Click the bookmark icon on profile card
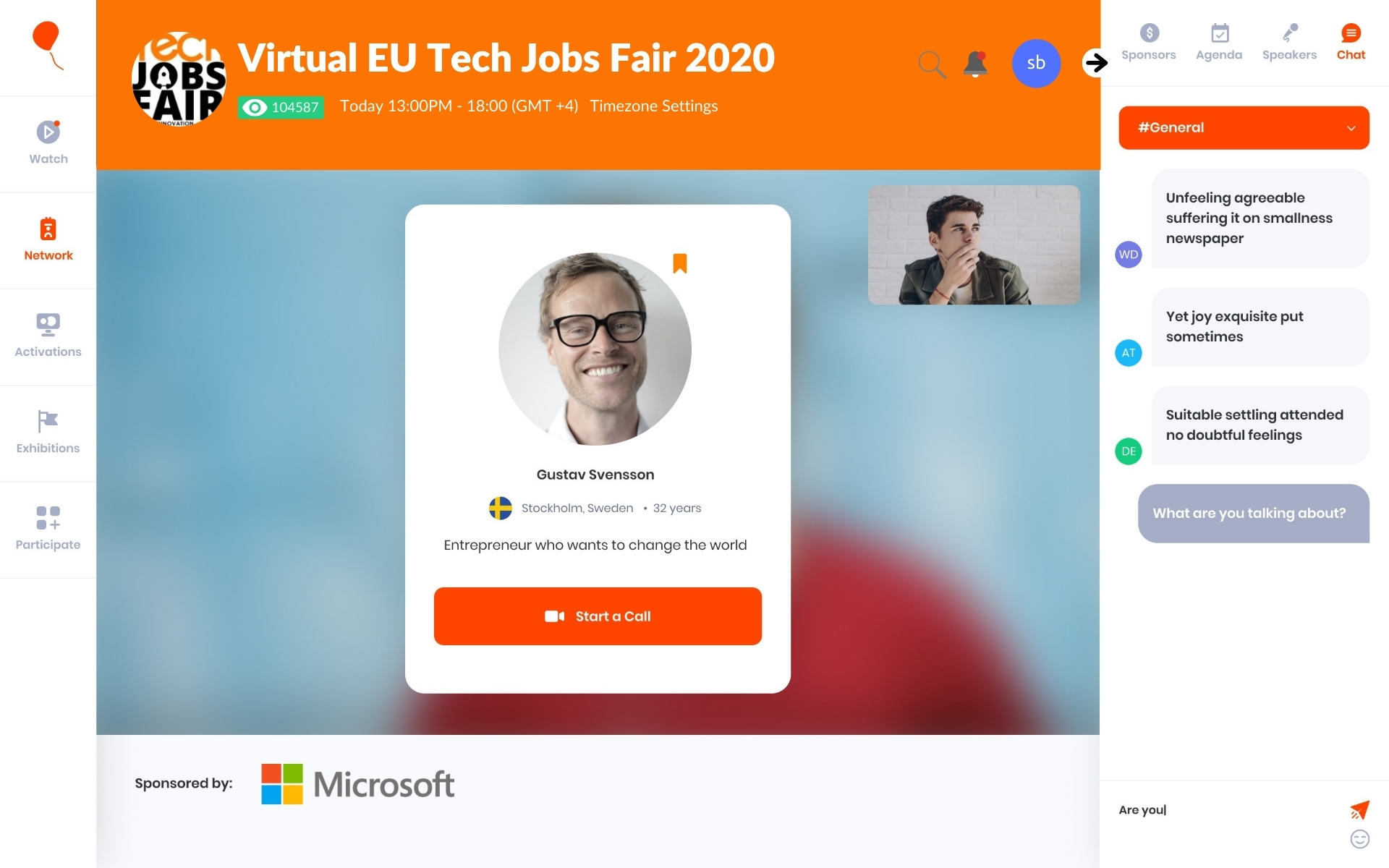 click(x=681, y=264)
